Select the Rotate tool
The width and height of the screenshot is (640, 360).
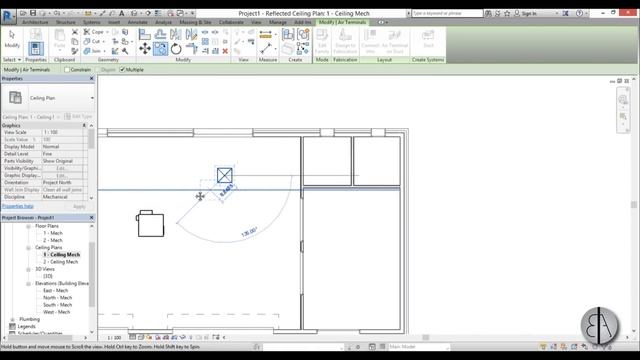point(176,49)
